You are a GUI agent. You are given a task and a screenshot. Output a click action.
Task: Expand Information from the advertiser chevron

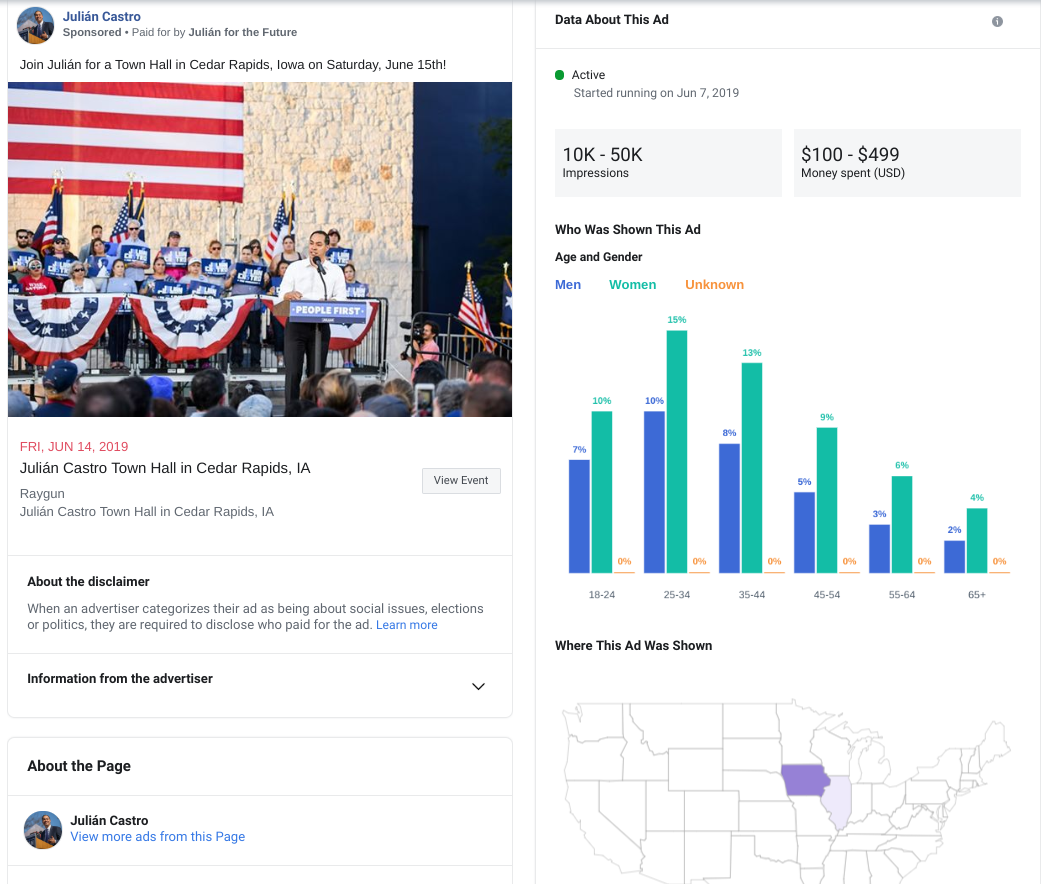coord(478,686)
